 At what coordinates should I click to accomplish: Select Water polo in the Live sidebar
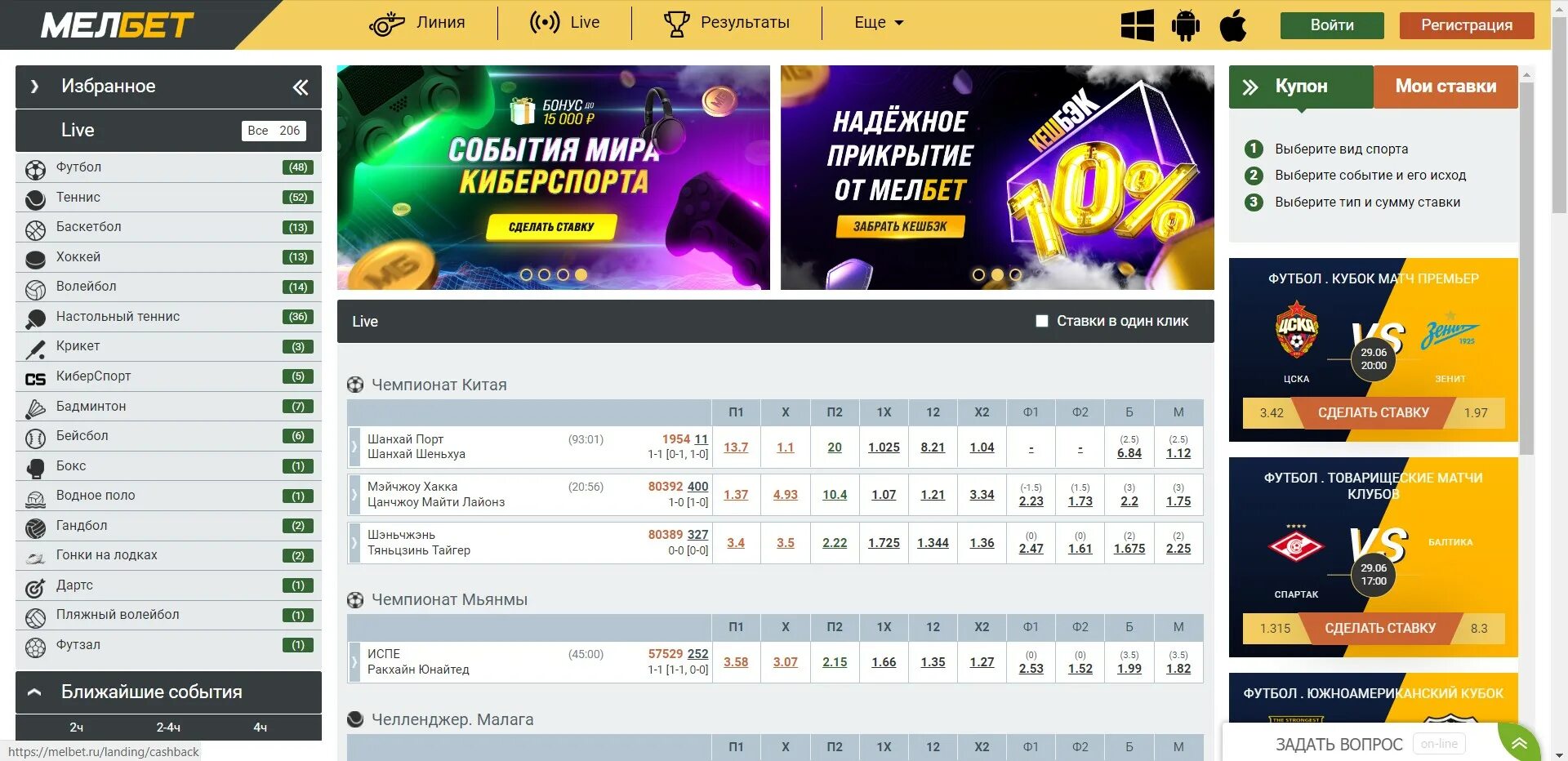point(168,496)
